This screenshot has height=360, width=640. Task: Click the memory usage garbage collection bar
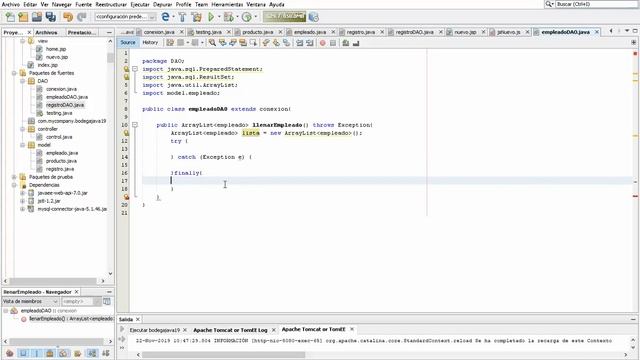pyautogui.click(x=284, y=17)
